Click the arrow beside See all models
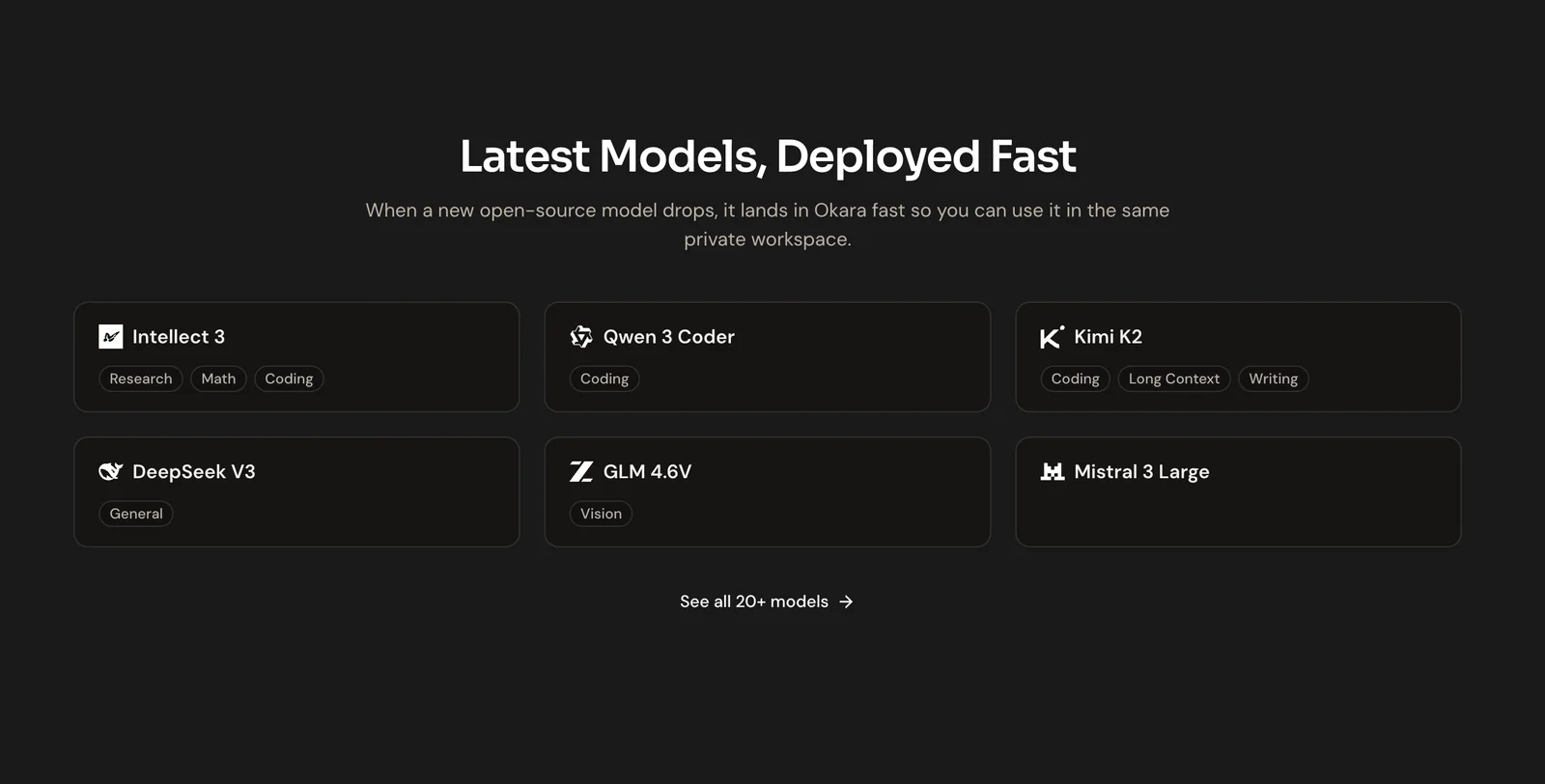The width and height of the screenshot is (1545, 784). click(x=846, y=602)
